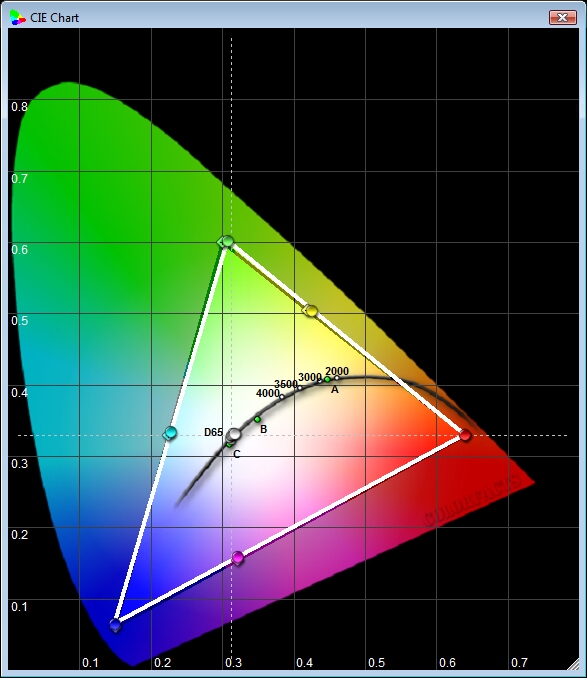Click the green illuminant A dot
This screenshot has width=587, height=678.
point(327,380)
